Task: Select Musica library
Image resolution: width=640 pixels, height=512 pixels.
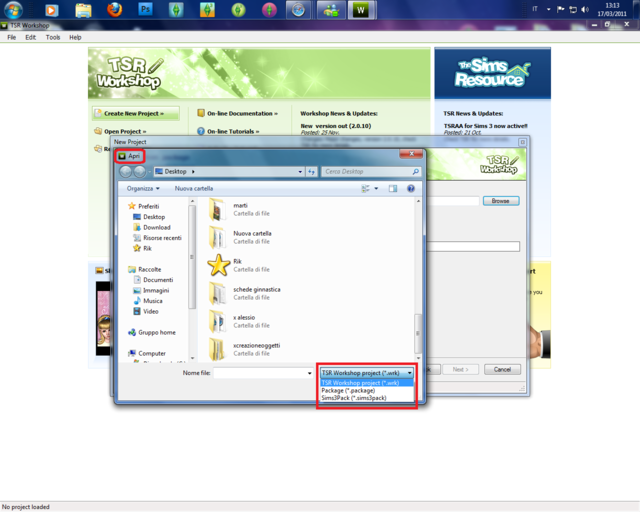Action: click(x=152, y=301)
